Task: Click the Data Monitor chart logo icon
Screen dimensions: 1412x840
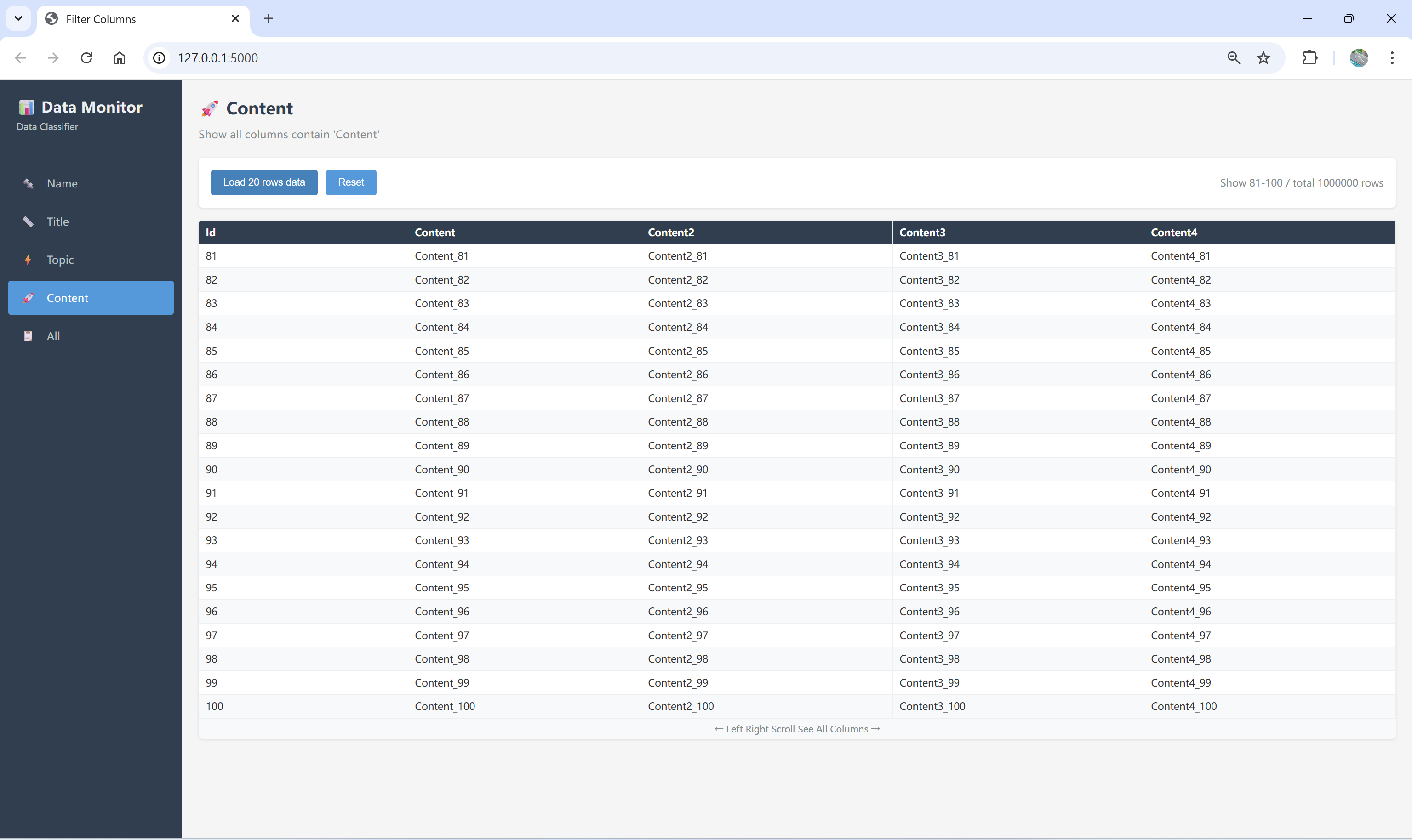Action: [26, 107]
